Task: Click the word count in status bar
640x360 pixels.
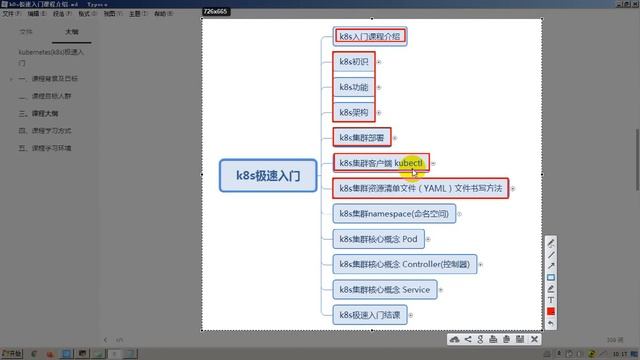Action: (x=615, y=340)
